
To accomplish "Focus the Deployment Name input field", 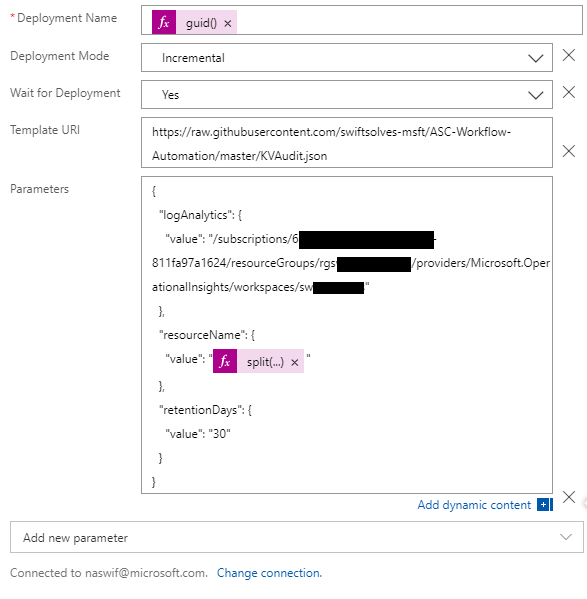I will 362,20.
